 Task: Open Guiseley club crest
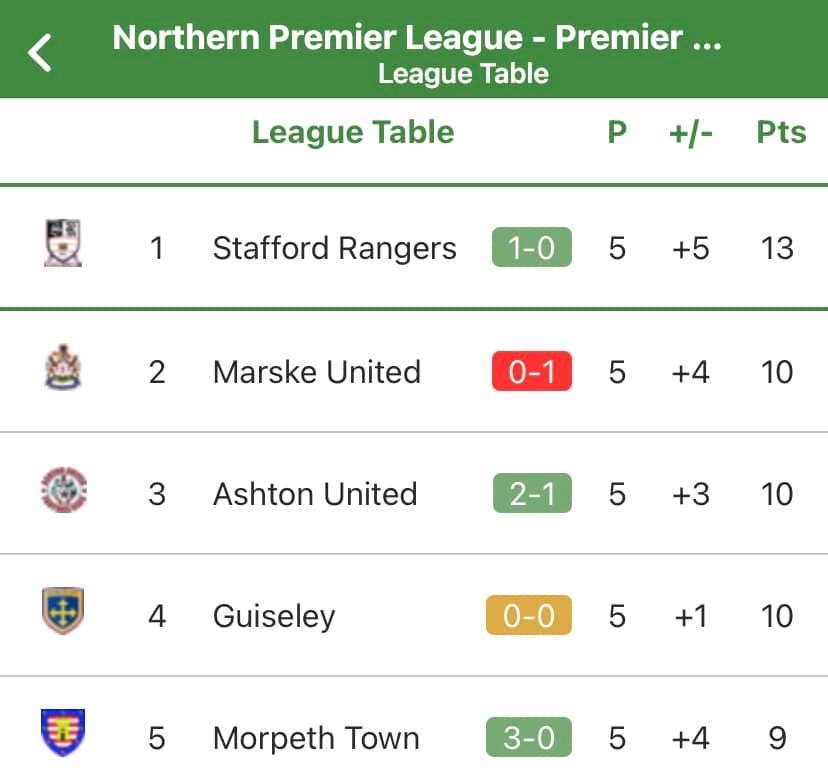tap(63, 610)
